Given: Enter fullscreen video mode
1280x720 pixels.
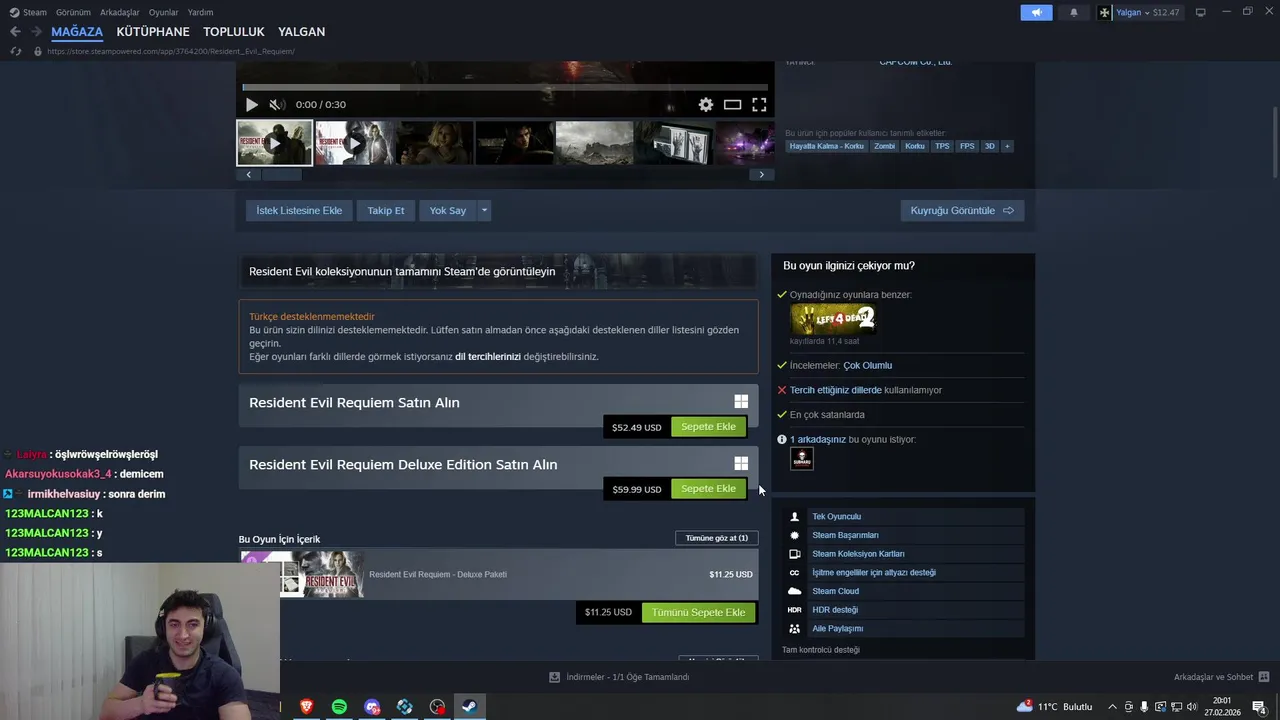Looking at the screenshot, I should pos(759,104).
